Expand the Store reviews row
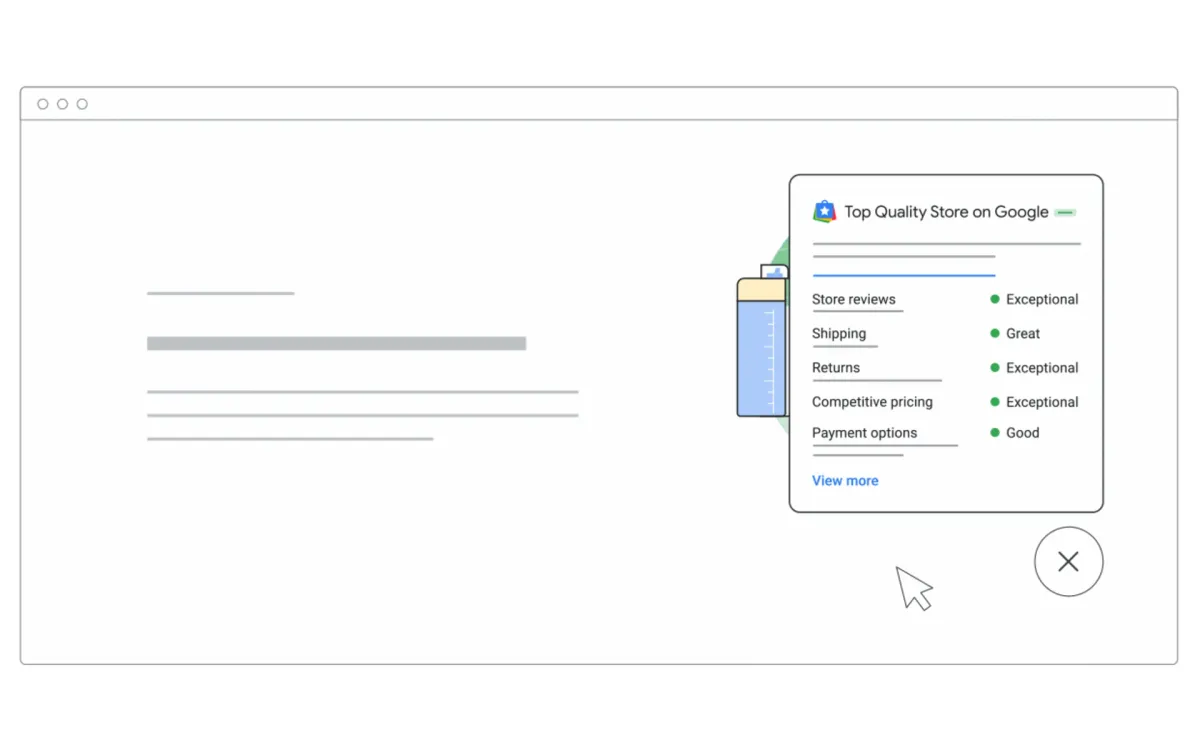This screenshot has width=1200, height=750. (x=854, y=299)
